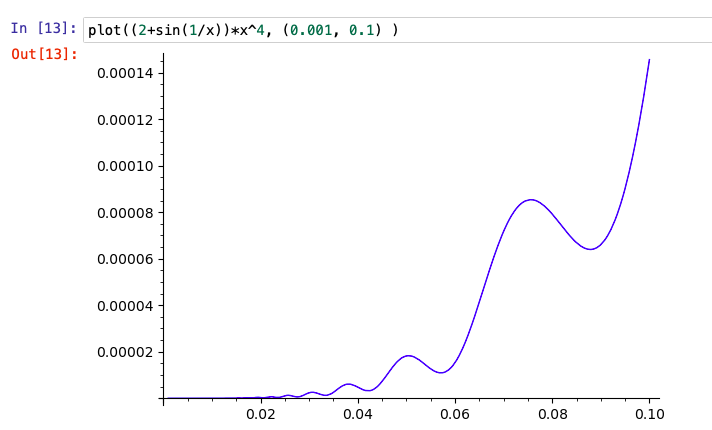Click the 0.00008 y-axis tick label
The image size is (712, 430).
pyautogui.click(x=124, y=213)
